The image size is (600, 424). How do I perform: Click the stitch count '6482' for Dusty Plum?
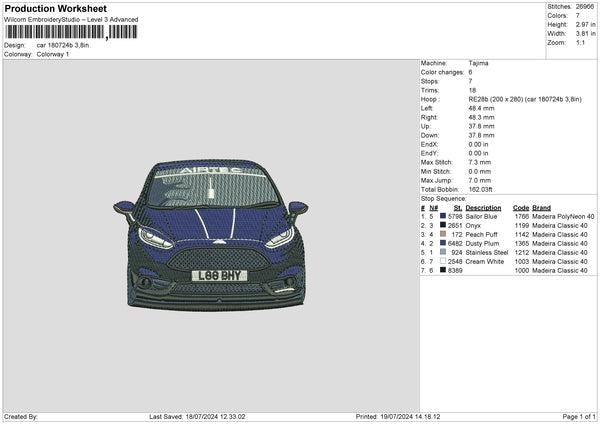[x=455, y=243]
